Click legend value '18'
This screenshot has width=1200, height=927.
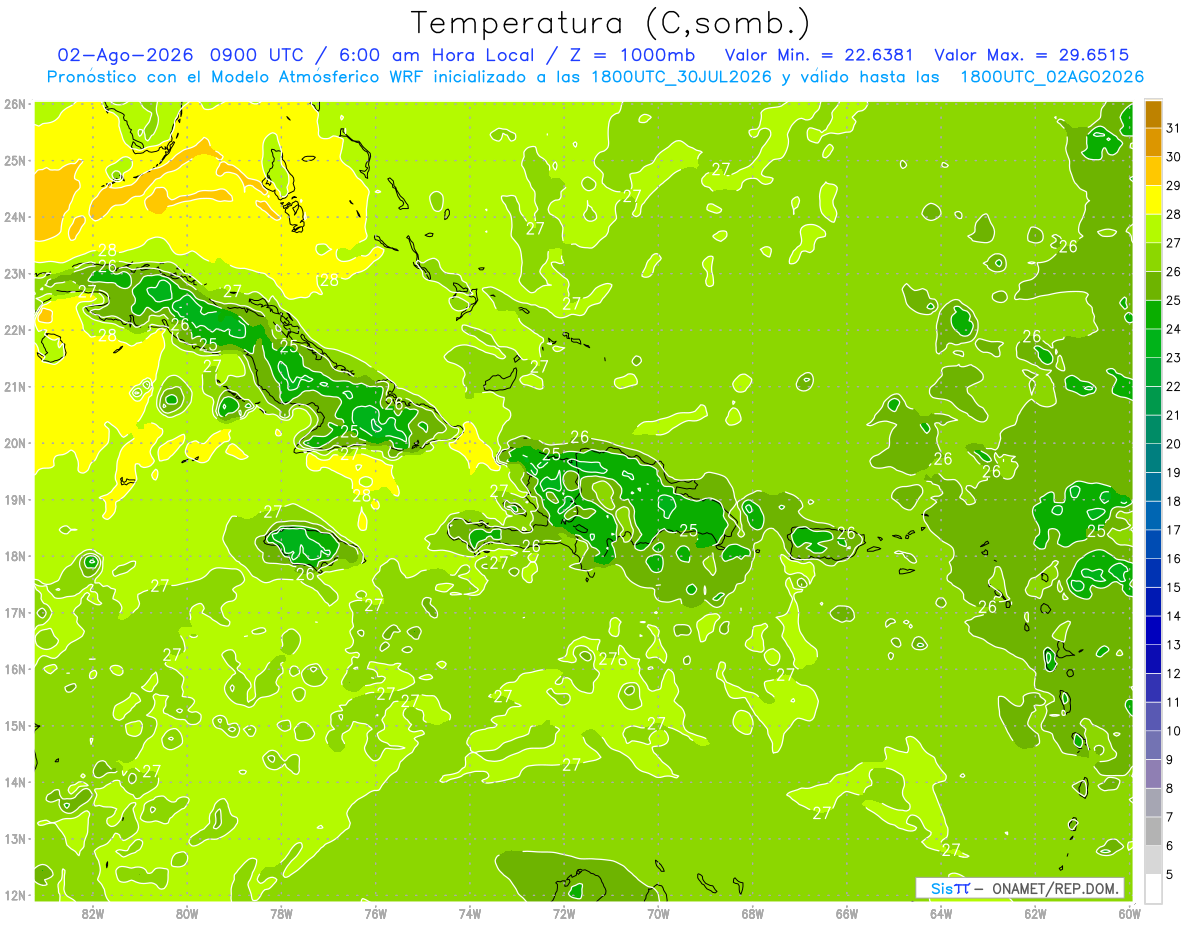[x=1174, y=501]
